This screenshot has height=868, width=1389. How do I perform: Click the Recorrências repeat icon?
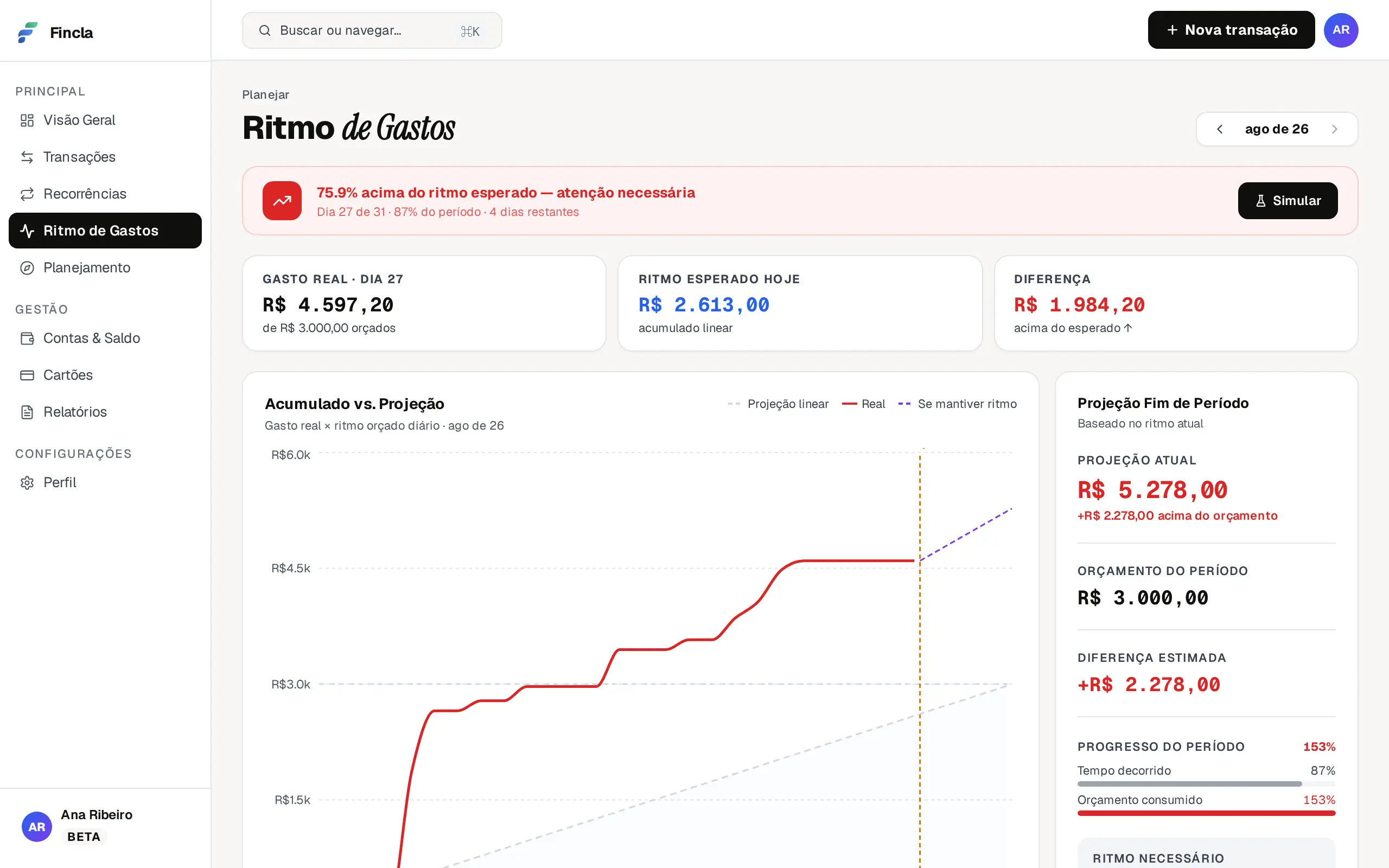tap(27, 194)
